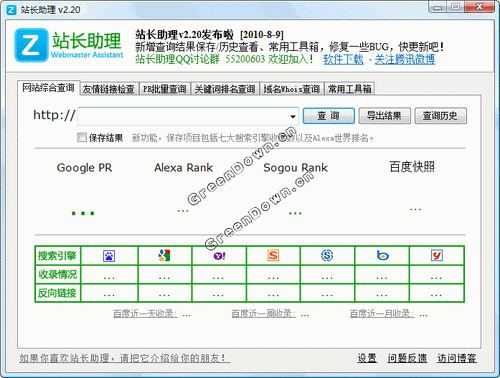Click the small Z title bar icon
The height and width of the screenshot is (378, 500).
pos(12,10)
